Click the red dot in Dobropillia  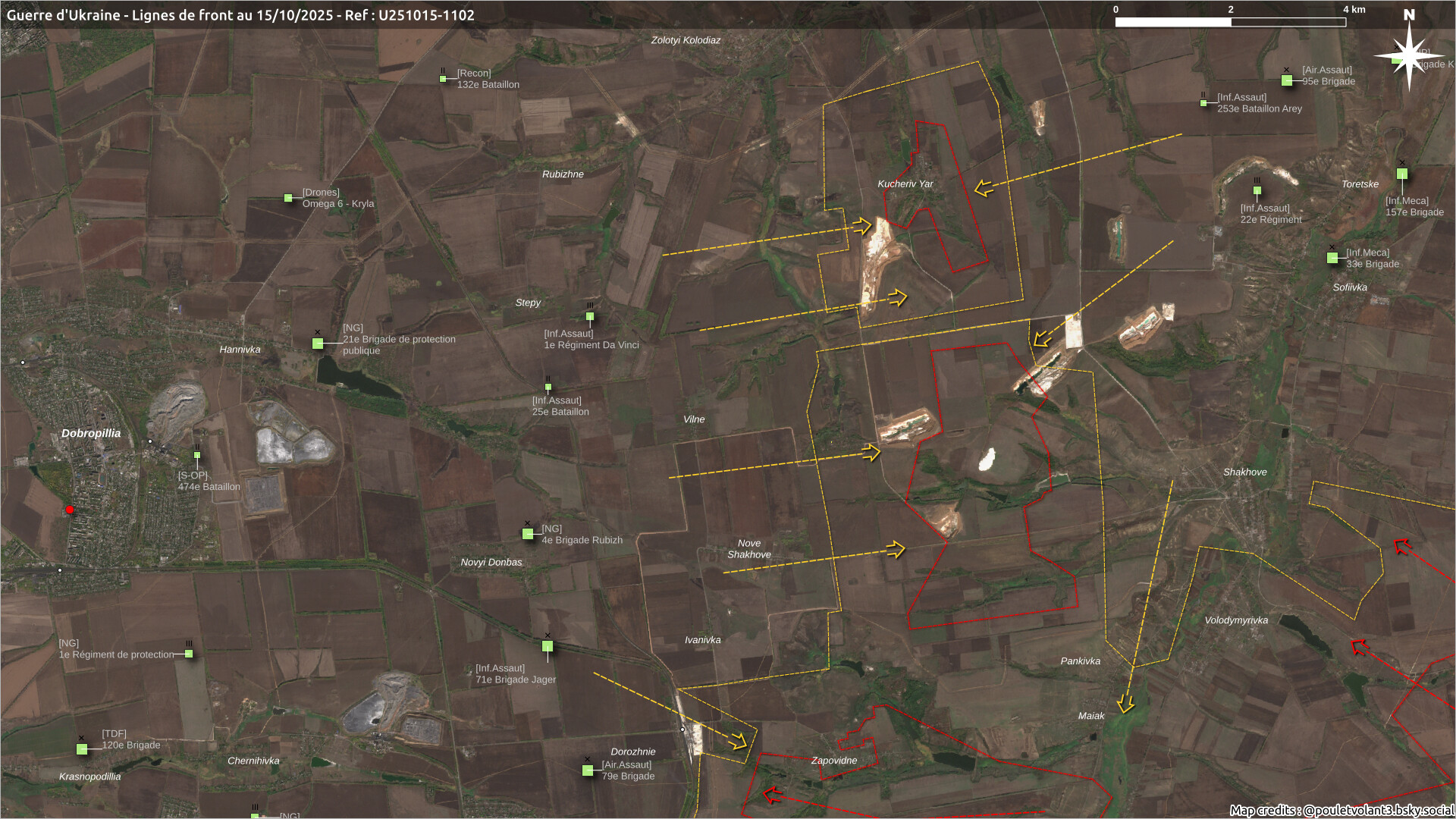[70, 510]
